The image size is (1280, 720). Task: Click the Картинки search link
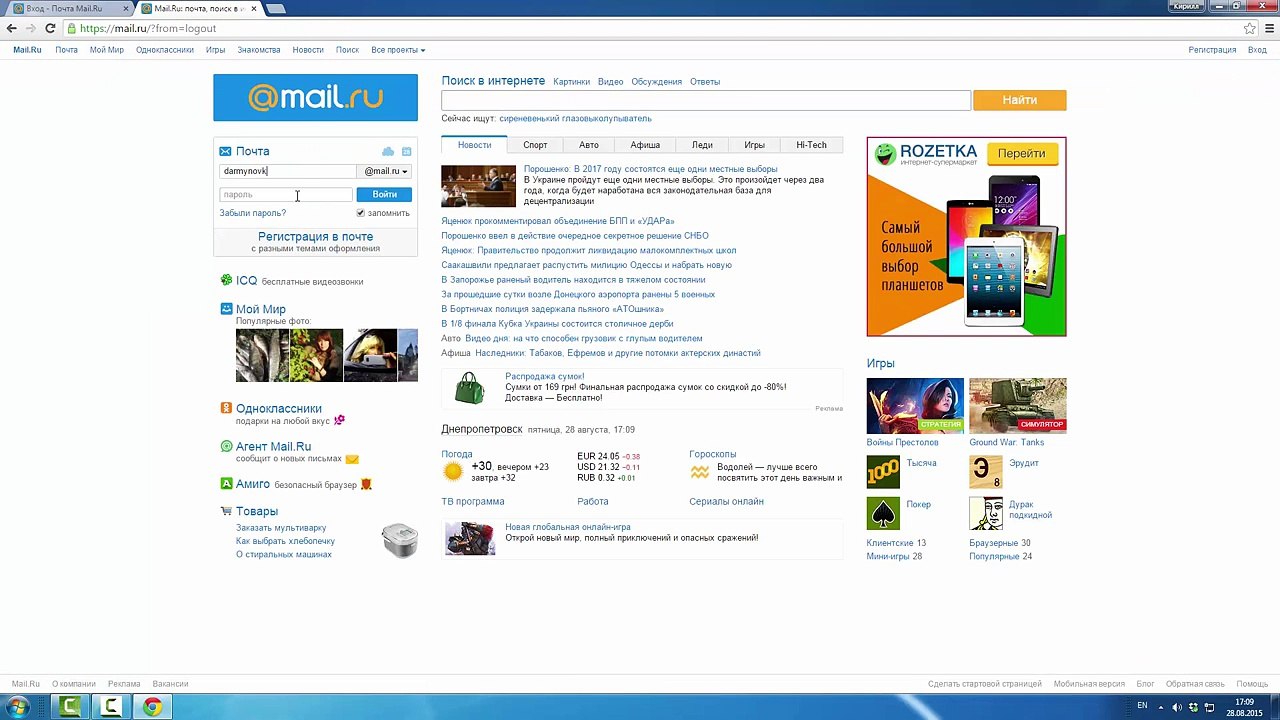tap(571, 82)
